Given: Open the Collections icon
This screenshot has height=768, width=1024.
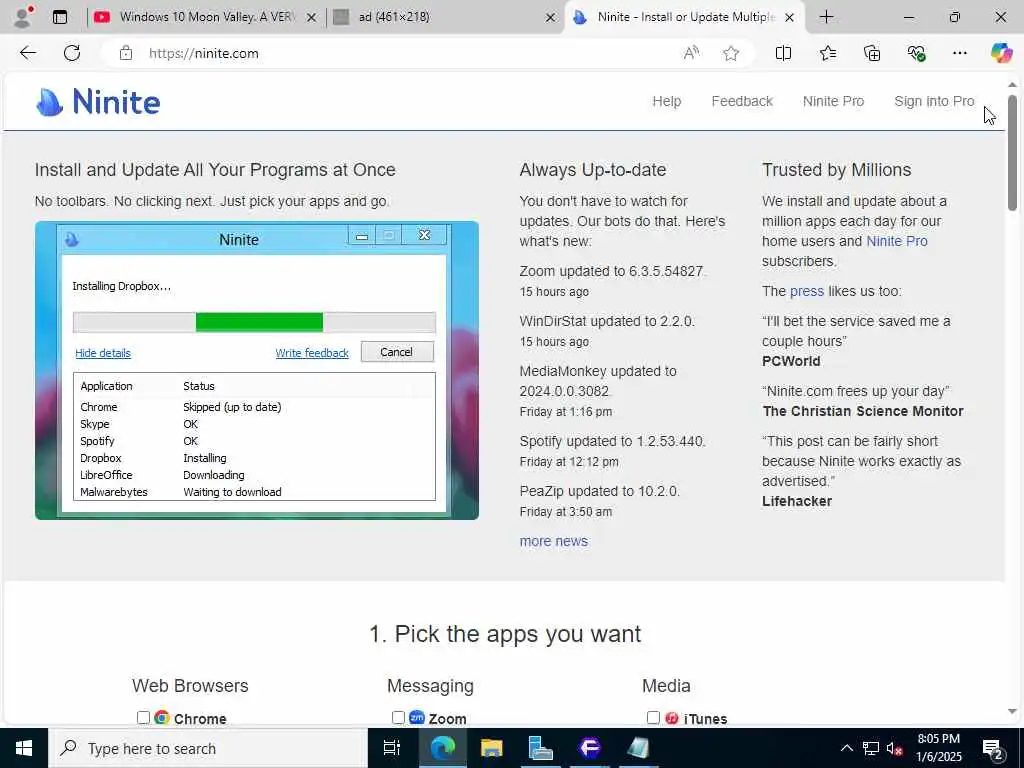Looking at the screenshot, I should tap(872, 53).
